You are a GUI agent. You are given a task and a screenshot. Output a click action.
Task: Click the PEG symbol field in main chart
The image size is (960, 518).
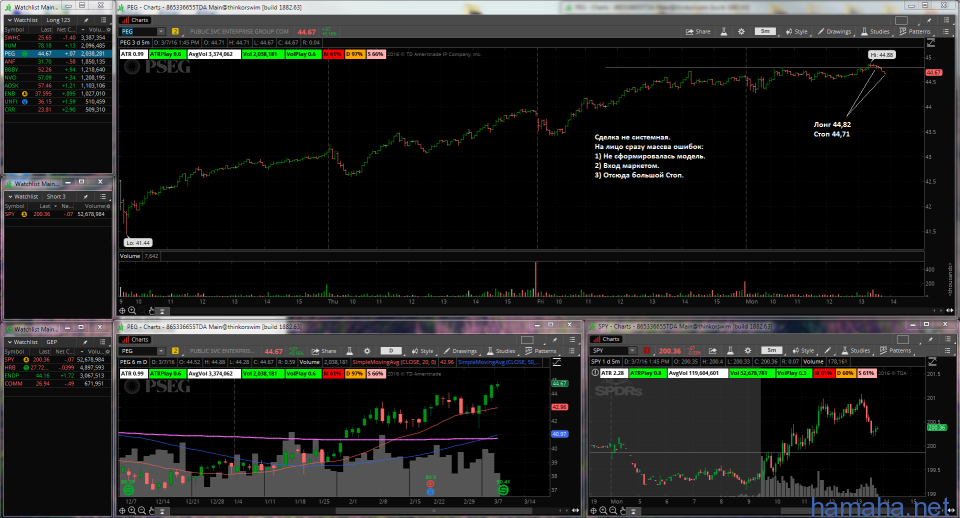tap(138, 31)
